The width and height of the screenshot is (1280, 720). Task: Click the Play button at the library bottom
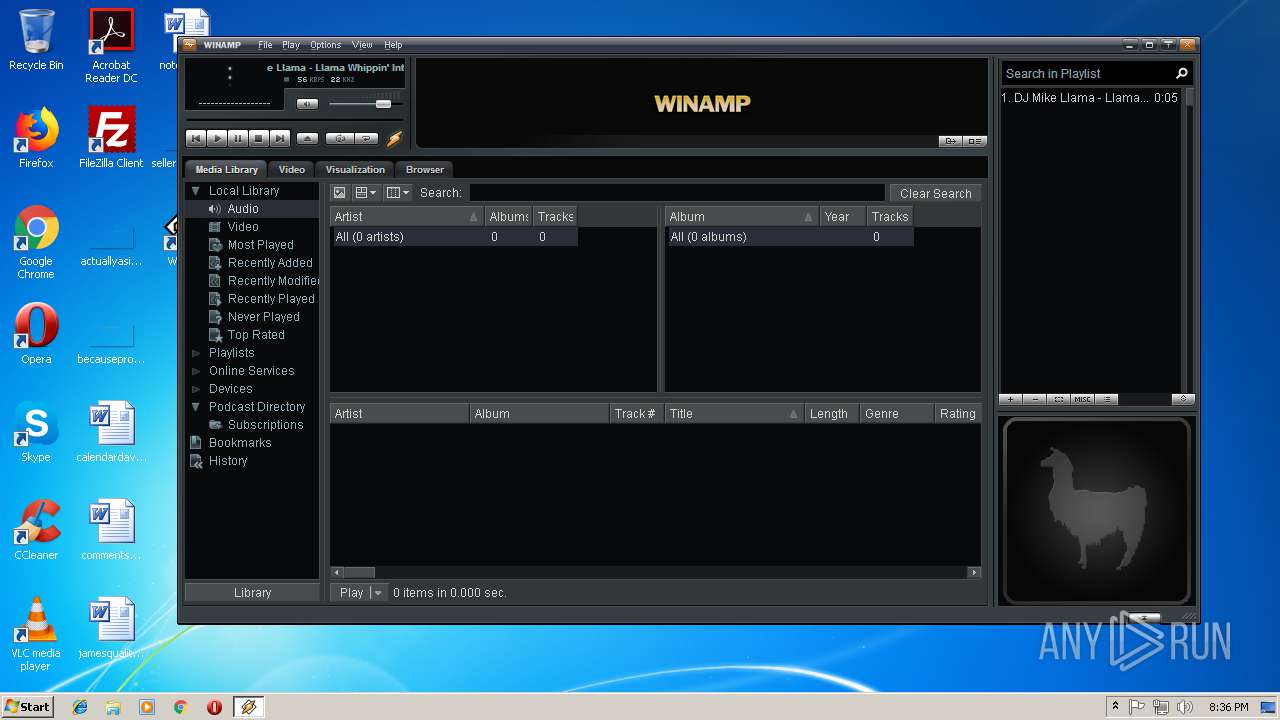(x=351, y=593)
